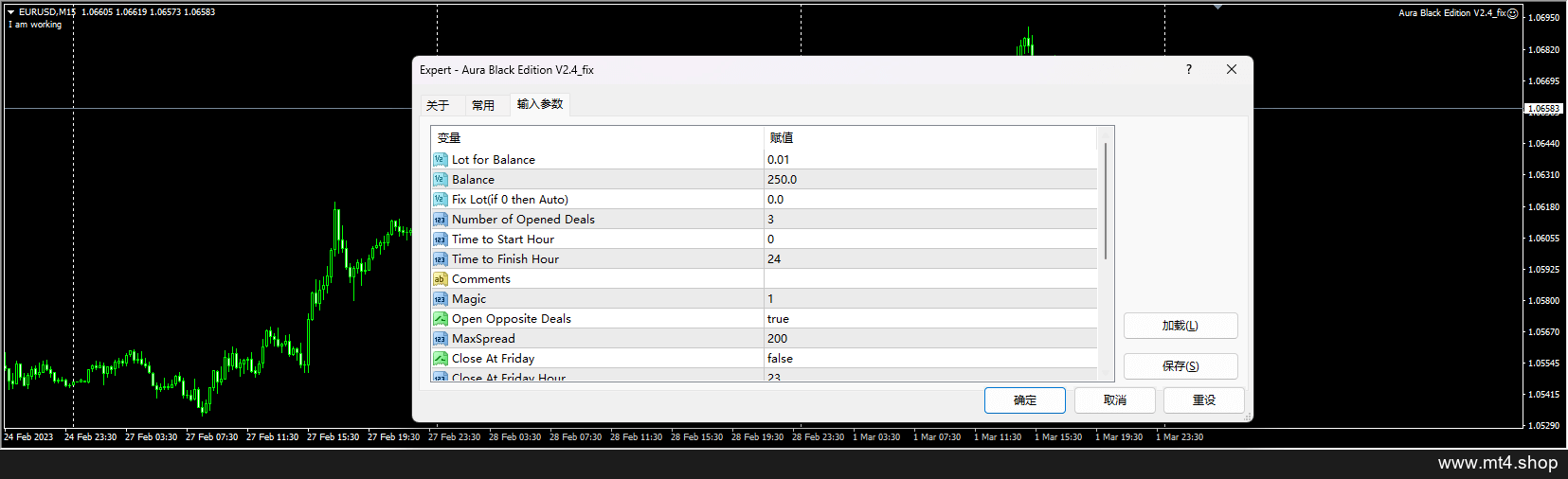Click the Open Opposite Deals boolean icon
Image resolution: width=1568 pixels, height=479 pixels.
(x=440, y=319)
